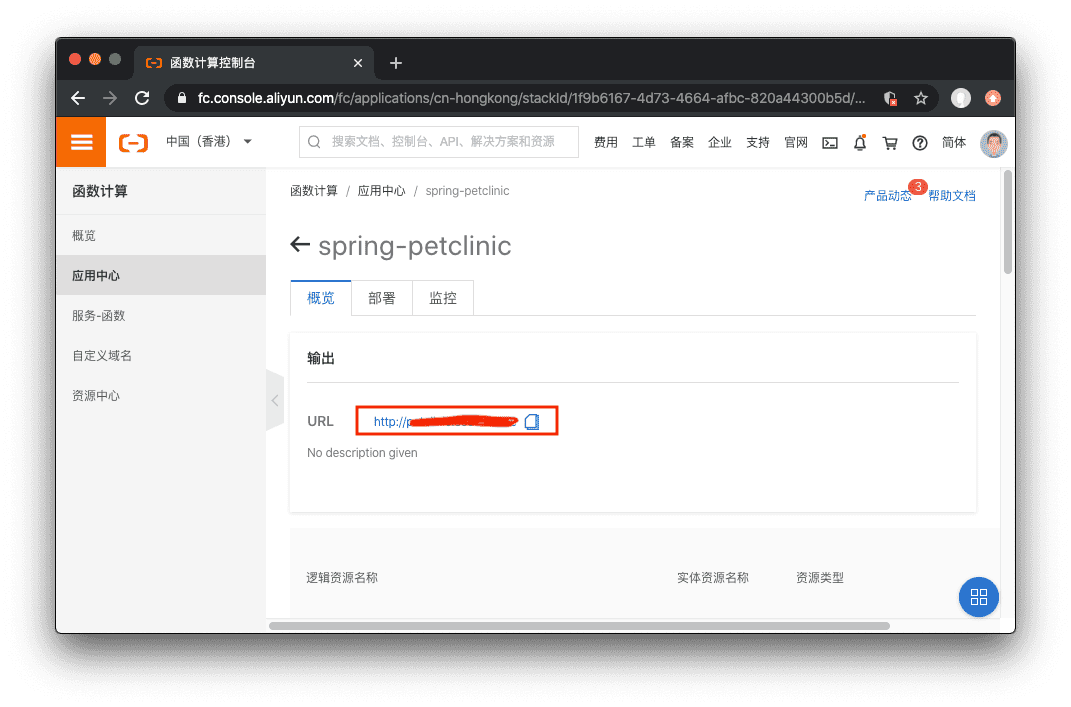Click the 实体资源名称 column header
Screen dimensions: 1071x707
tap(712, 578)
